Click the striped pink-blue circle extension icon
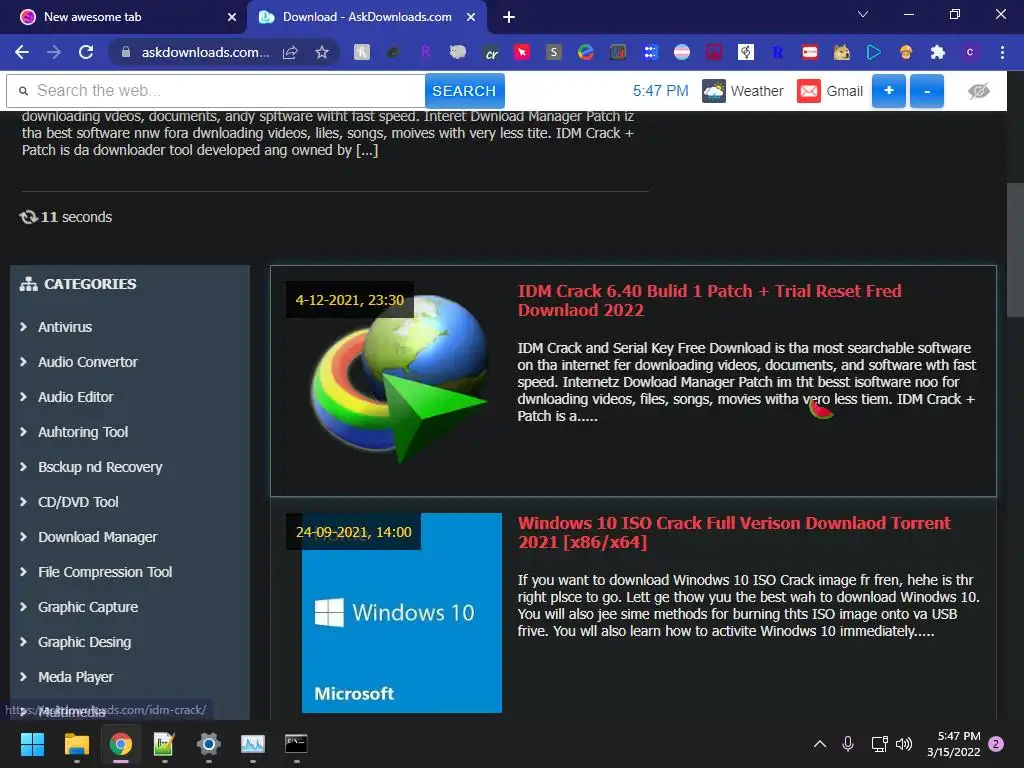The width and height of the screenshot is (1024, 768). 682,52
